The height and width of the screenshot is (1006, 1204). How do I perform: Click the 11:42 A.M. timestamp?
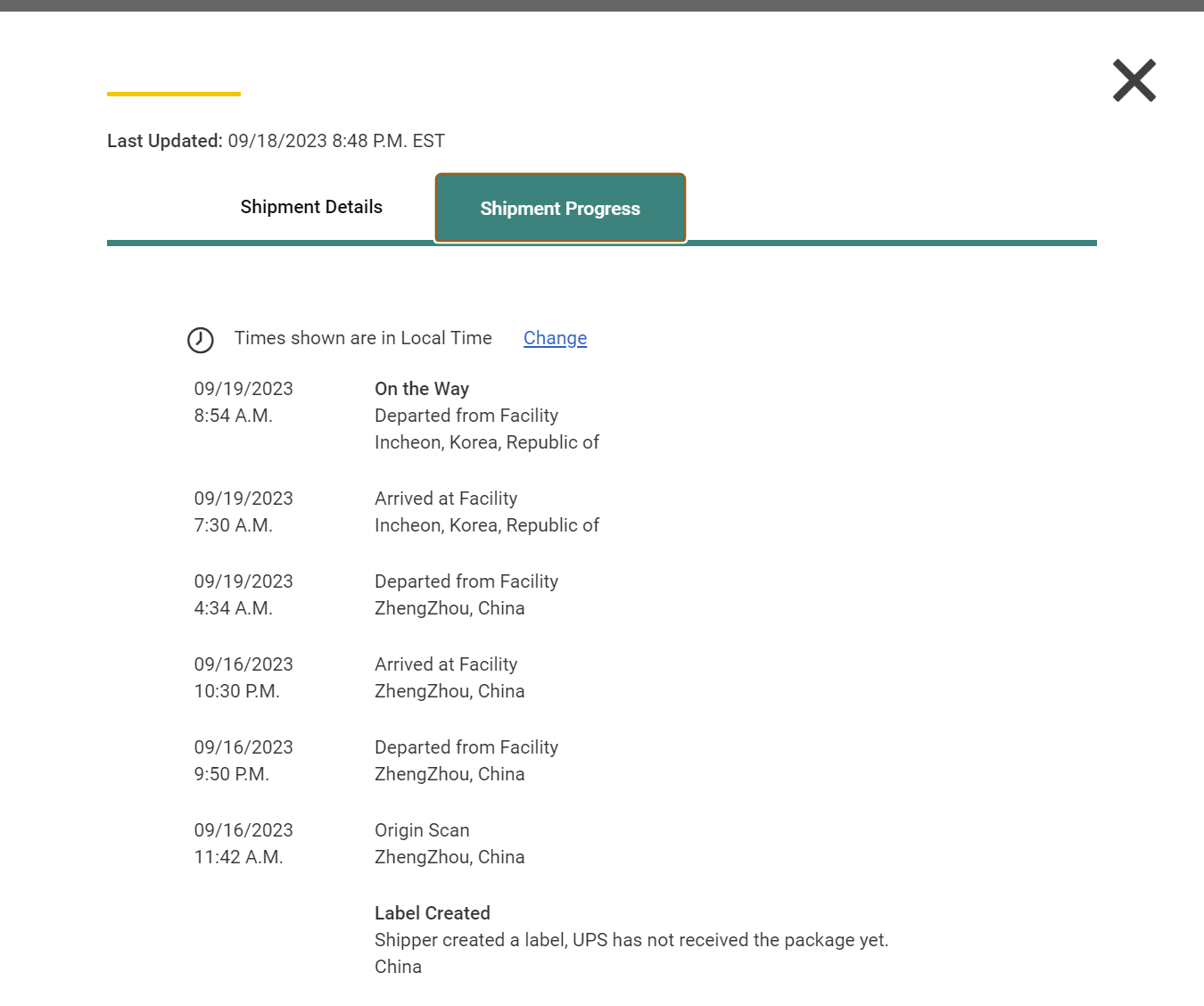[x=239, y=857]
